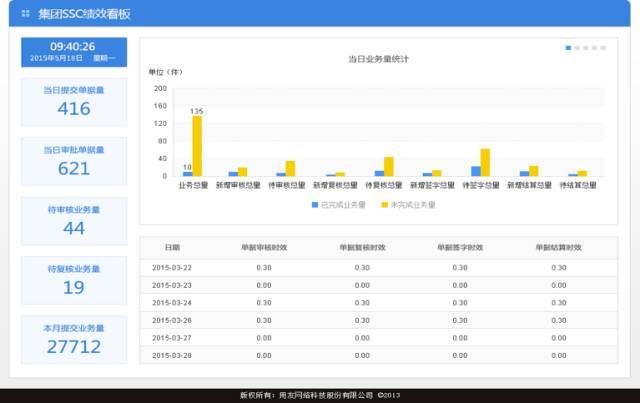Click 单据签字时效 value in 2015-03-26 row
640x403 pixels.
pyautogui.click(x=460, y=321)
